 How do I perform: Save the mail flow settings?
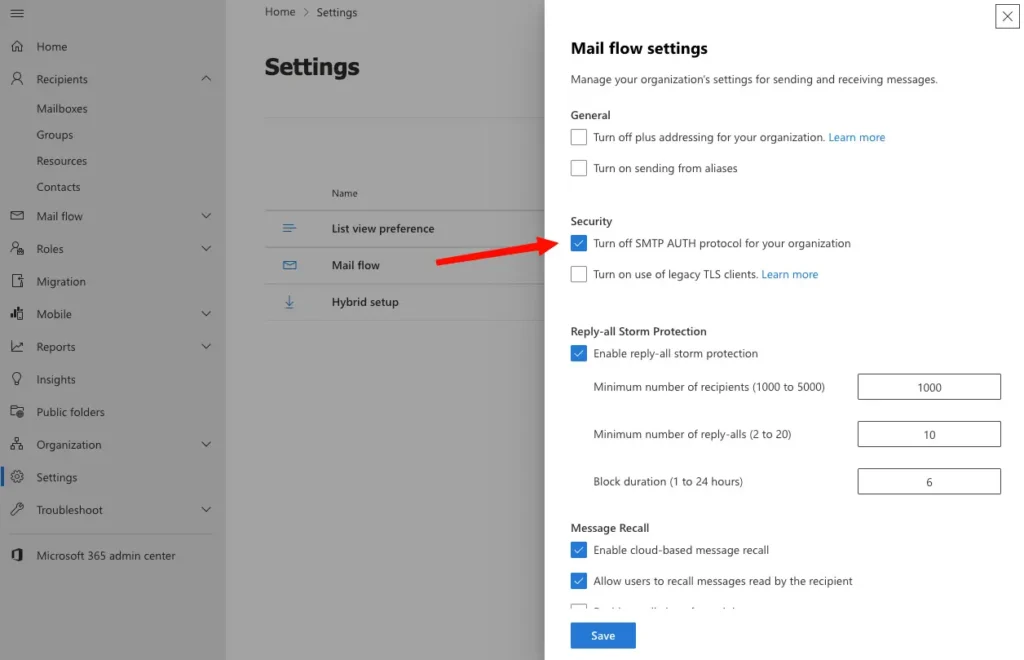603,635
